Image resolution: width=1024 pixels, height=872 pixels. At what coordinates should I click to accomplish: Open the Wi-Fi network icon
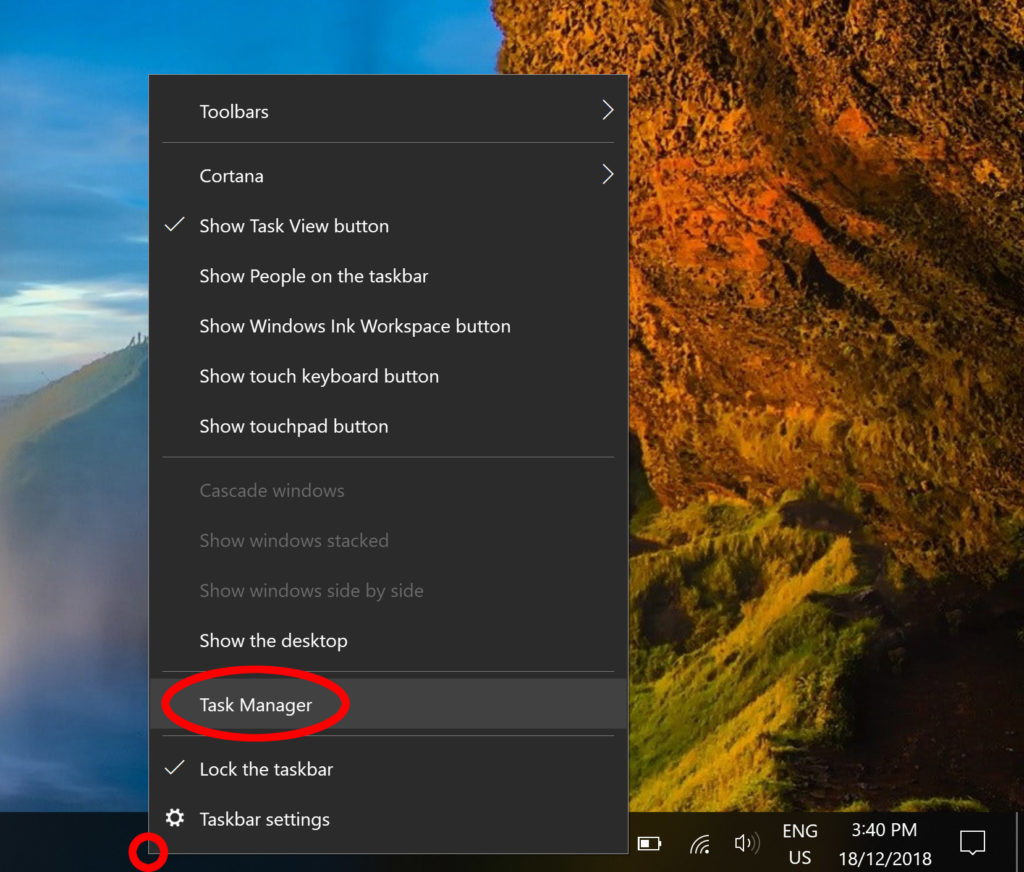pyautogui.click(x=700, y=843)
